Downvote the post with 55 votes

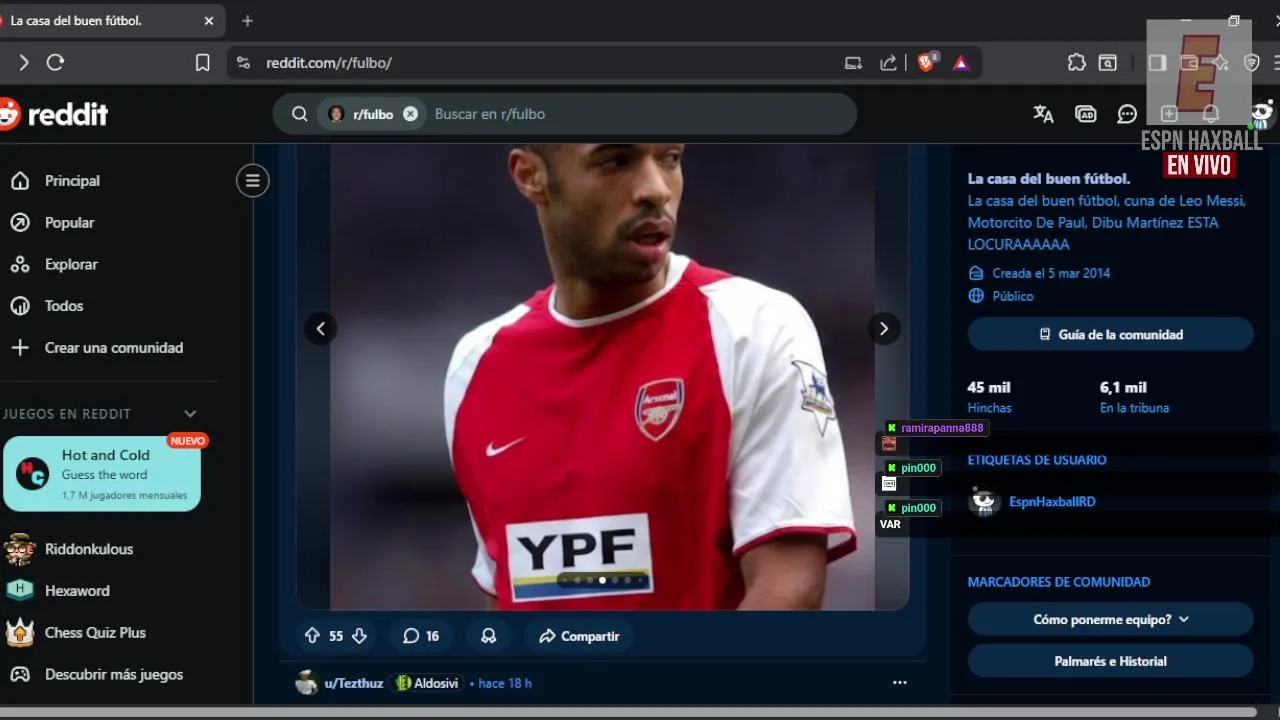click(359, 636)
